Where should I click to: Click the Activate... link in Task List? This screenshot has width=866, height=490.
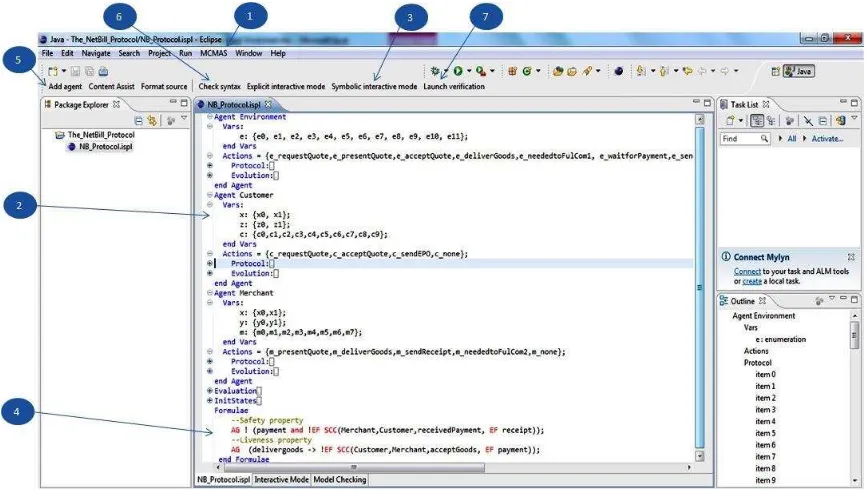827,139
